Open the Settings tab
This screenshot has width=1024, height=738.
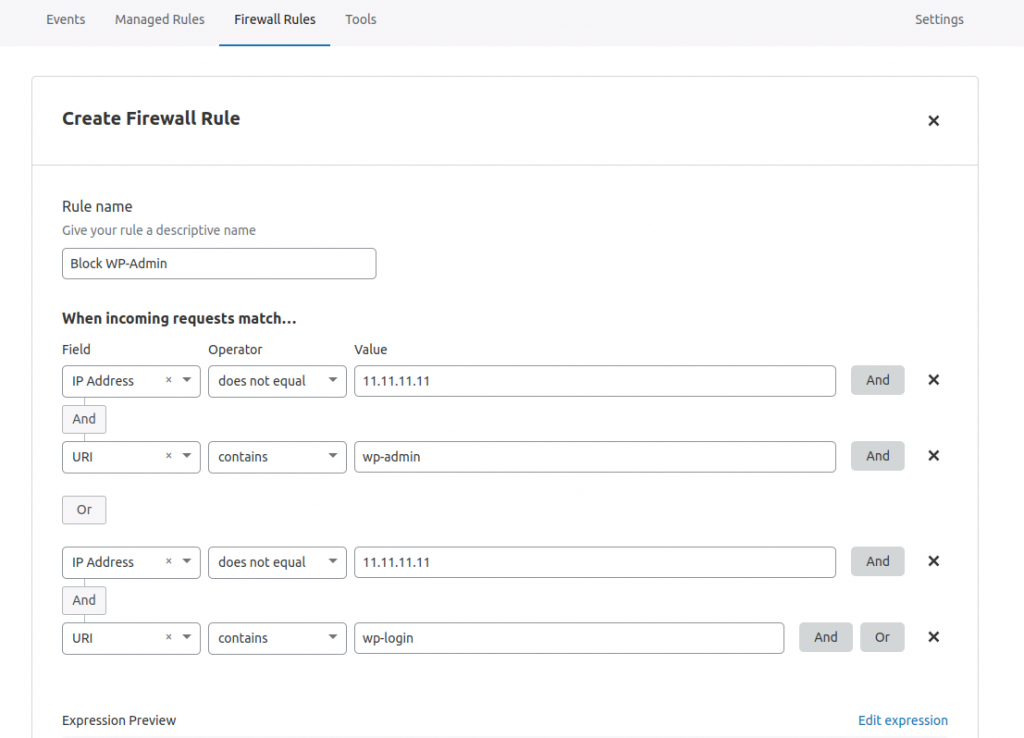[939, 20]
